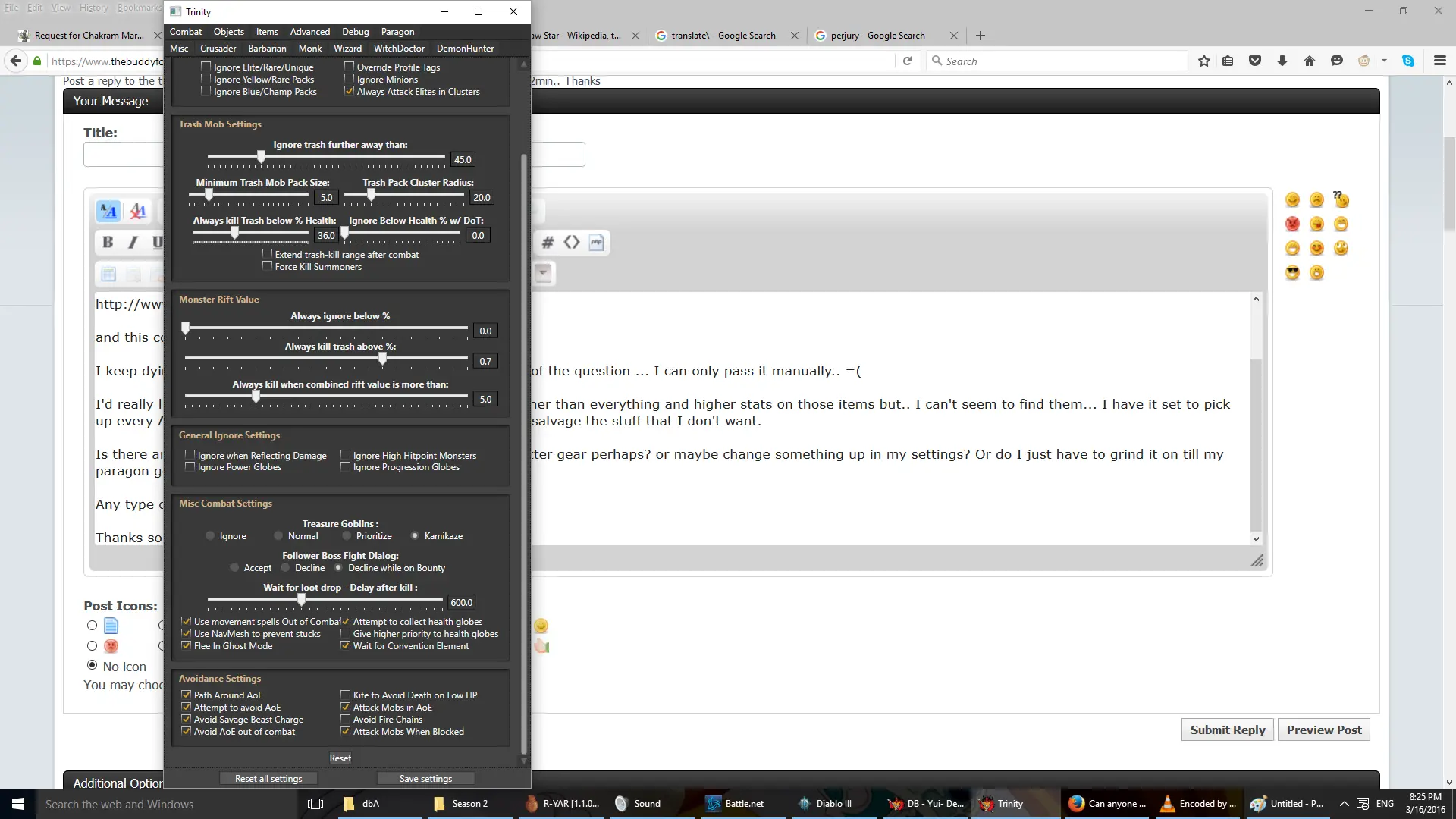Click the Task View icon on taskbar

coord(315,804)
